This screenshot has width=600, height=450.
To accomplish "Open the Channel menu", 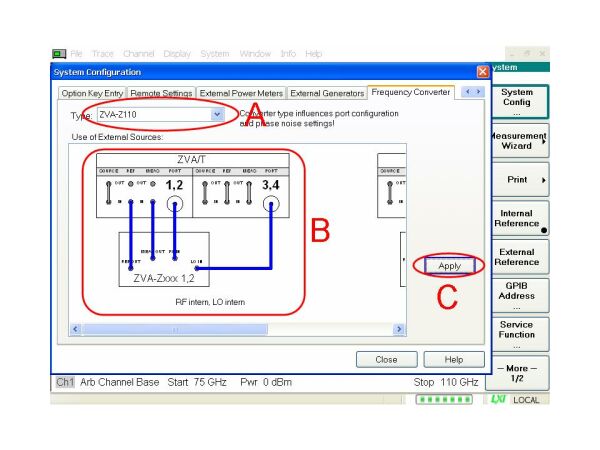I will coord(139,54).
